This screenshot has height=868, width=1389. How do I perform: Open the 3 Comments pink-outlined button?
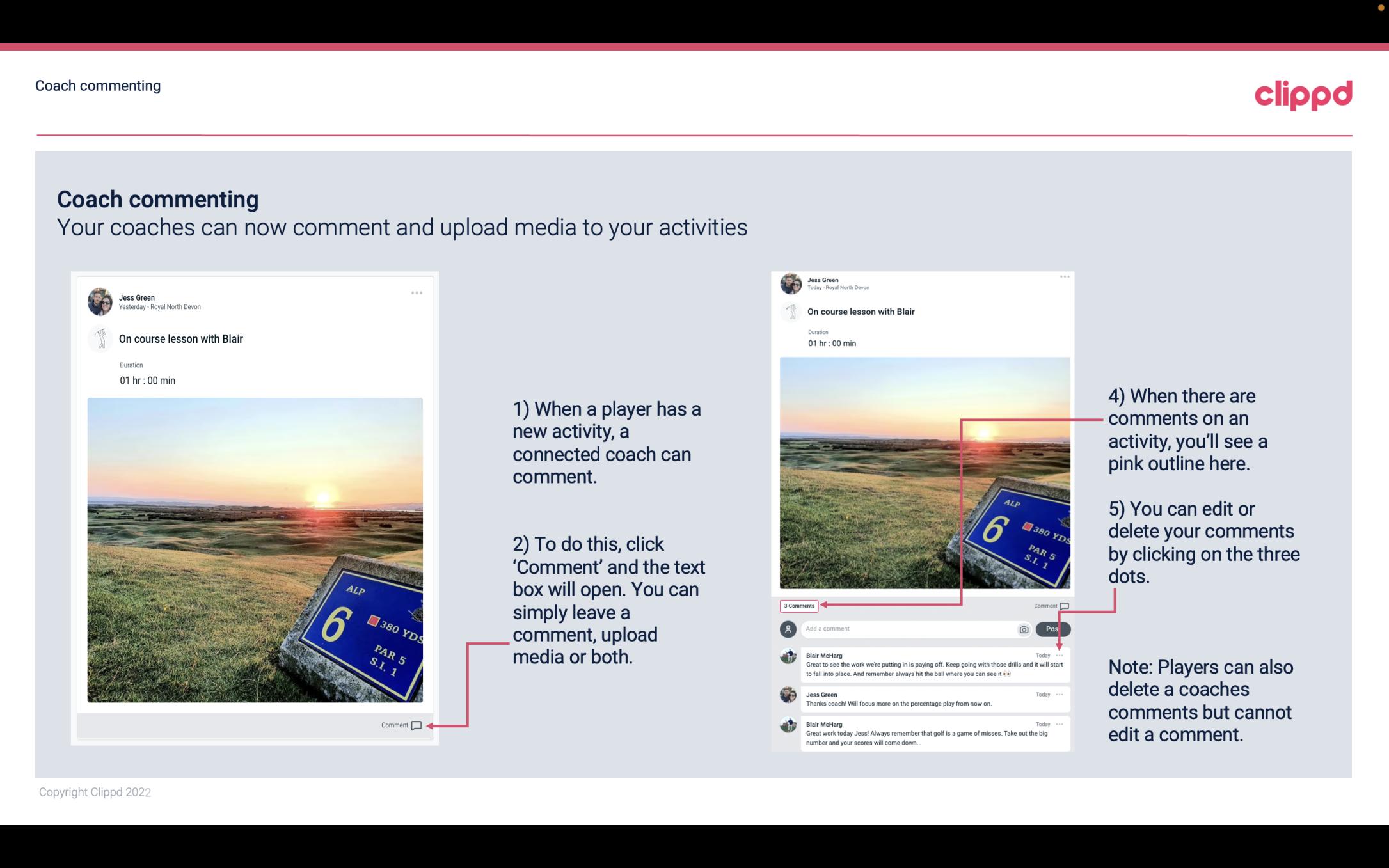click(x=799, y=606)
